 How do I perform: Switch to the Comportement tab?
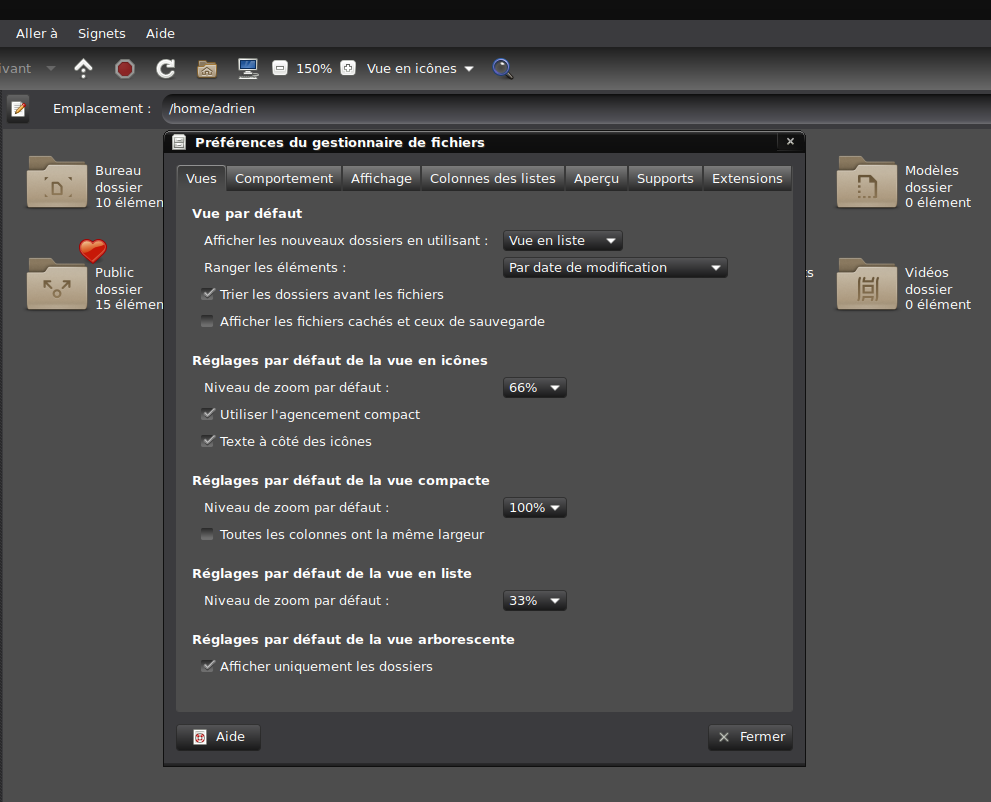coord(284,179)
